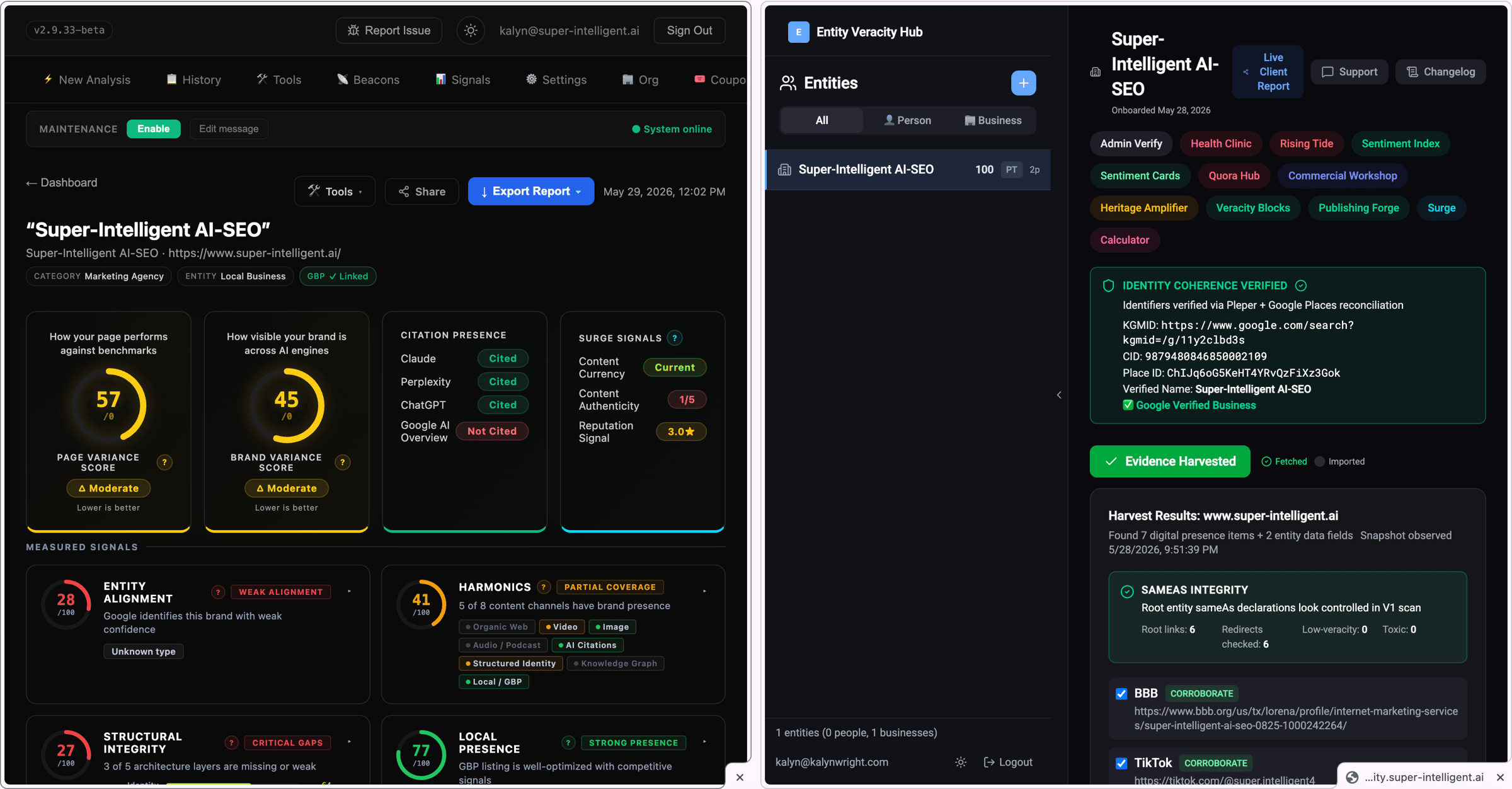Click the Evidence Harvested button
Viewport: 1512px width, 789px height.
pyautogui.click(x=1170, y=461)
